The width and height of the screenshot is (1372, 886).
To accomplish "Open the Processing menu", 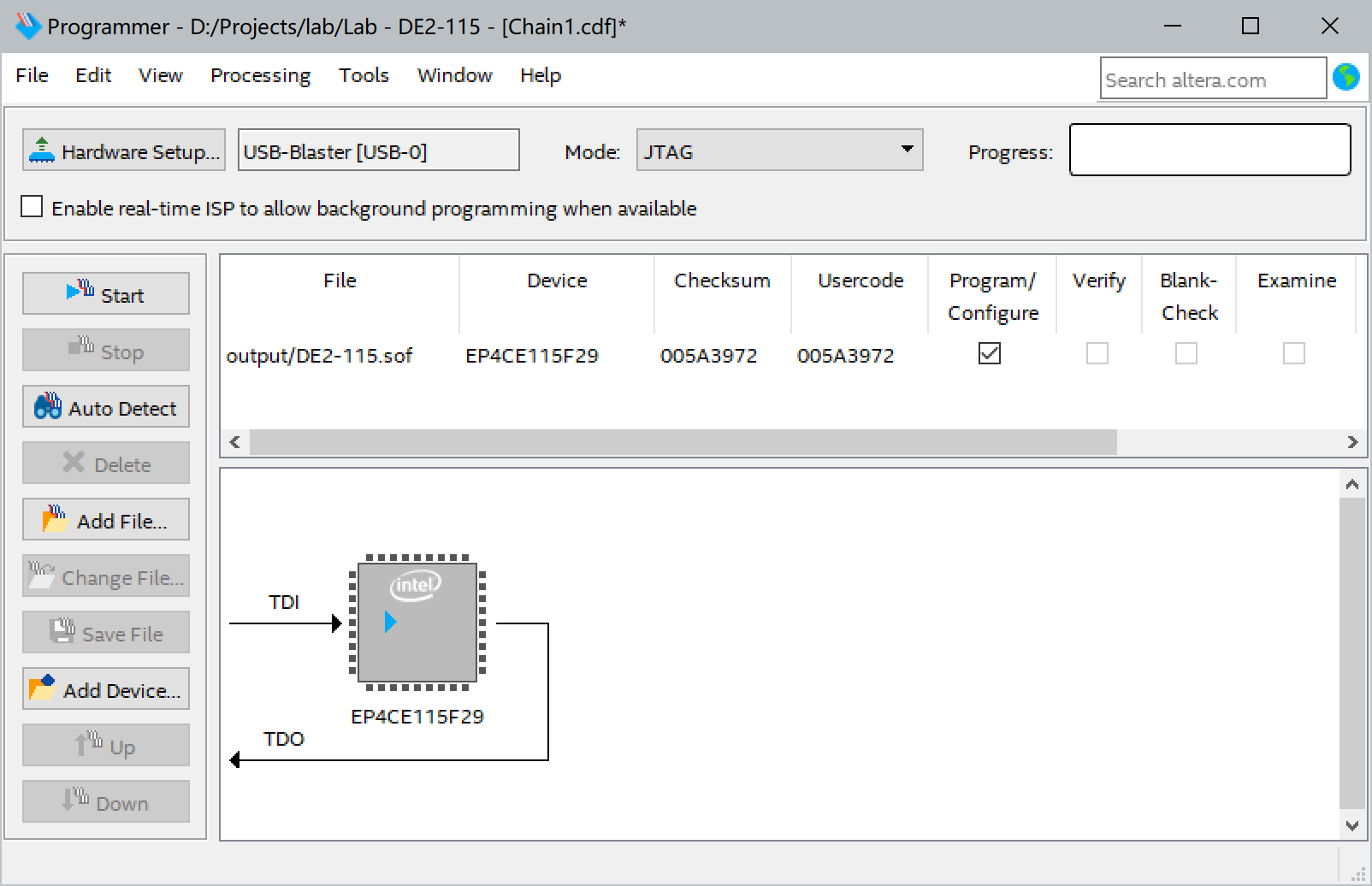I will pos(260,75).
